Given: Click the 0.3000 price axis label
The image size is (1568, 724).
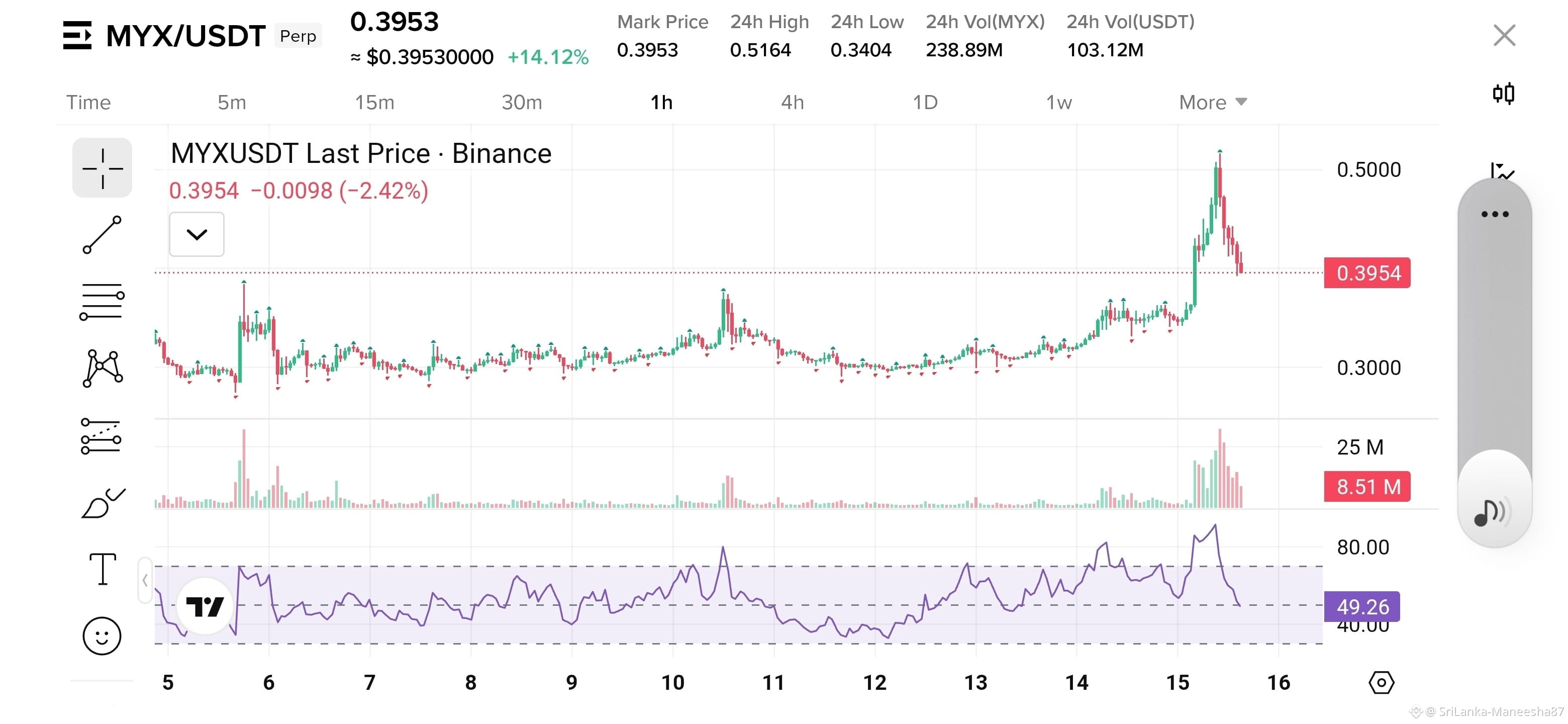Looking at the screenshot, I should click(1369, 368).
